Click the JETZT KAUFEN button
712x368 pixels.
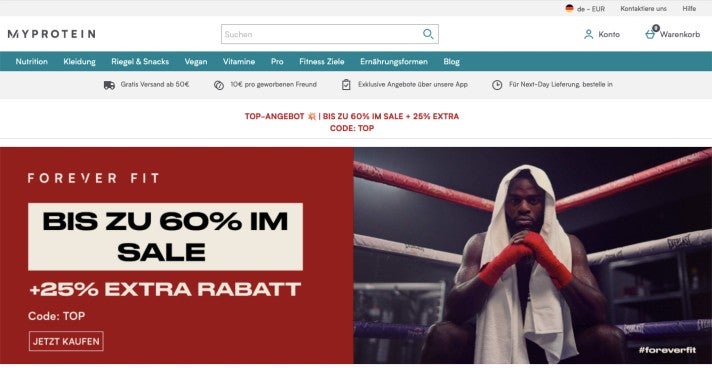66,341
